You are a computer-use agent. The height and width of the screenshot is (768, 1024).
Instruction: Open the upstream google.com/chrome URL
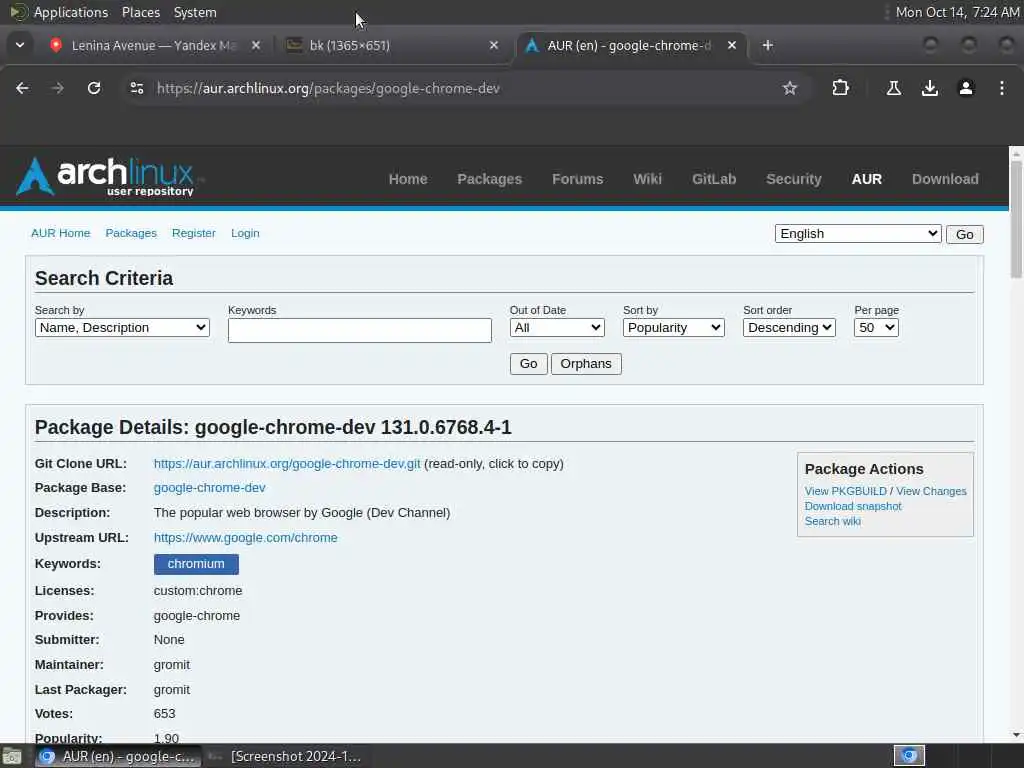coord(246,537)
